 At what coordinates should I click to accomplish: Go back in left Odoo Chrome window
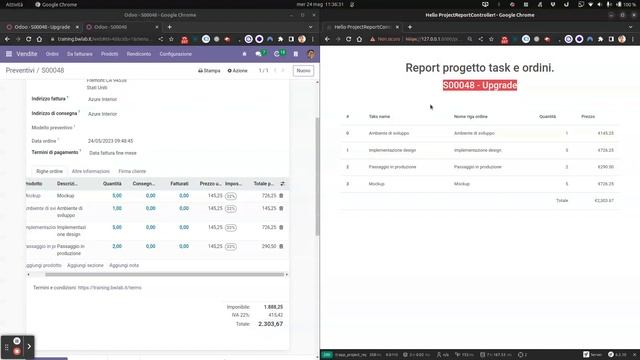[x=7, y=39]
